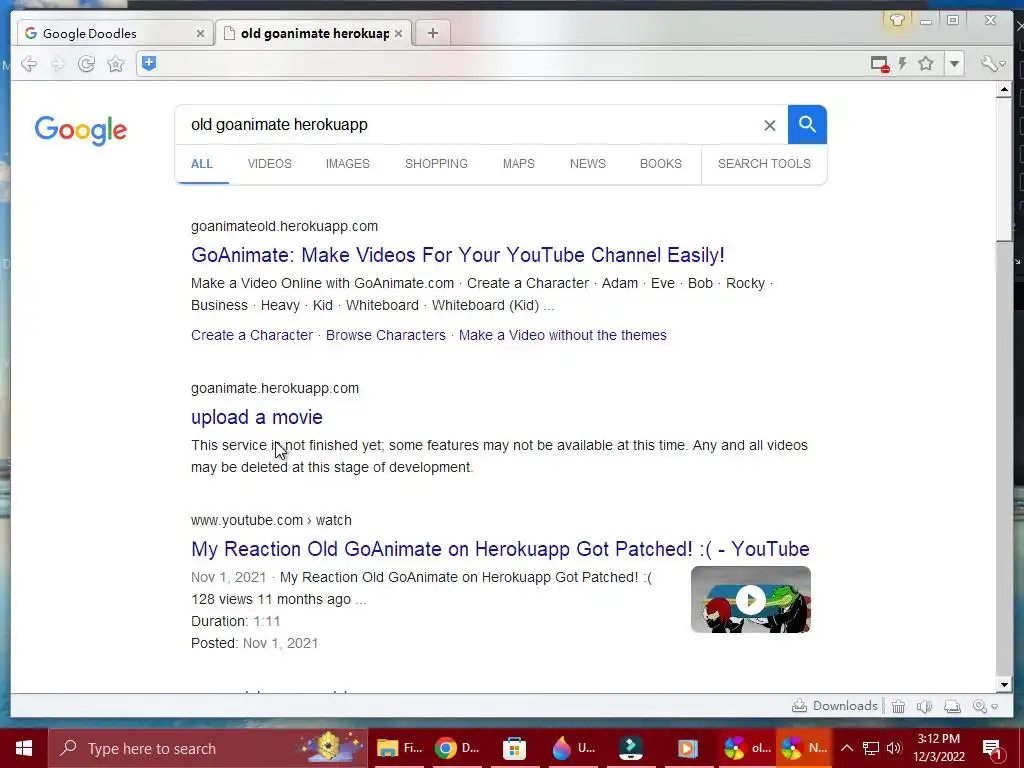Open the notification center icon
This screenshot has height=768, width=1024.
click(x=993, y=749)
